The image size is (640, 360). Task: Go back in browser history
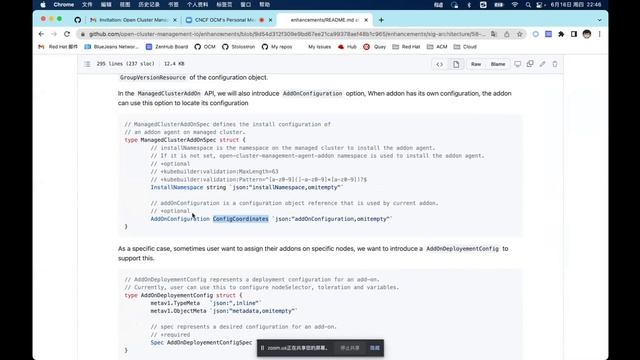(41, 34)
